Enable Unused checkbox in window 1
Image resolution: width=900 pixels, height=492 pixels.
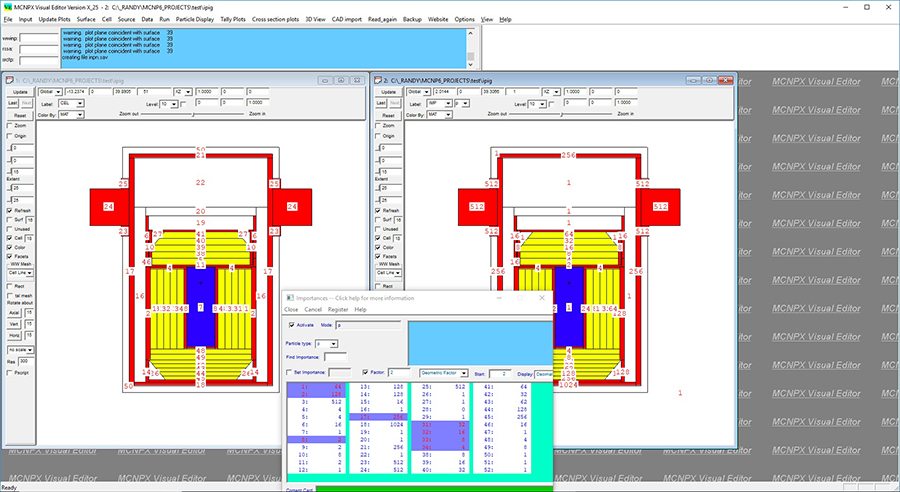click(10, 228)
